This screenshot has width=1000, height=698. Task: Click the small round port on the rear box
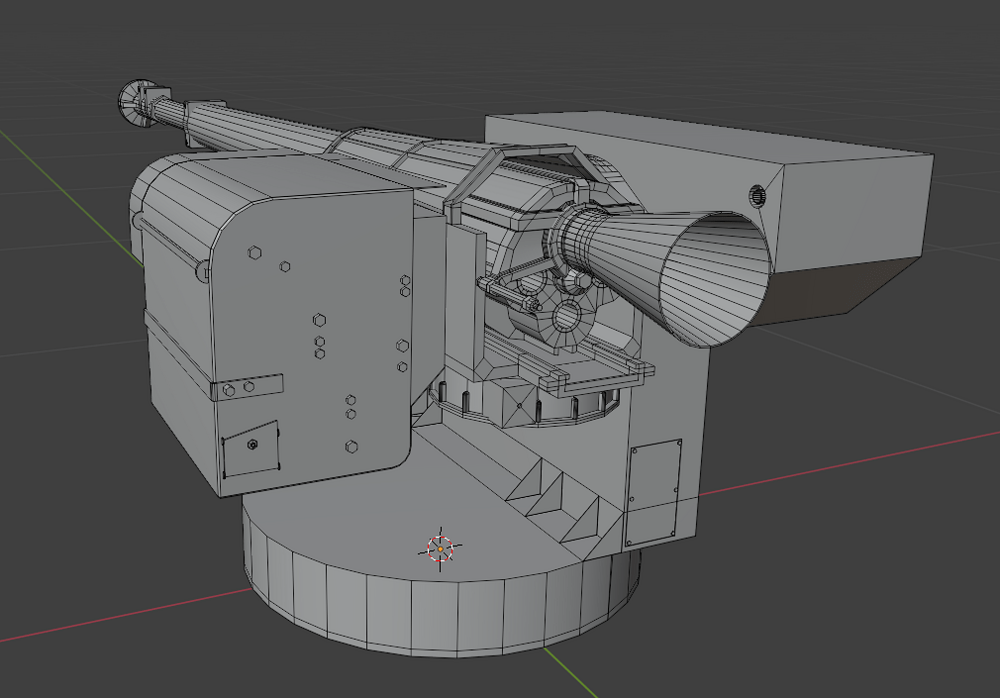[x=756, y=195]
